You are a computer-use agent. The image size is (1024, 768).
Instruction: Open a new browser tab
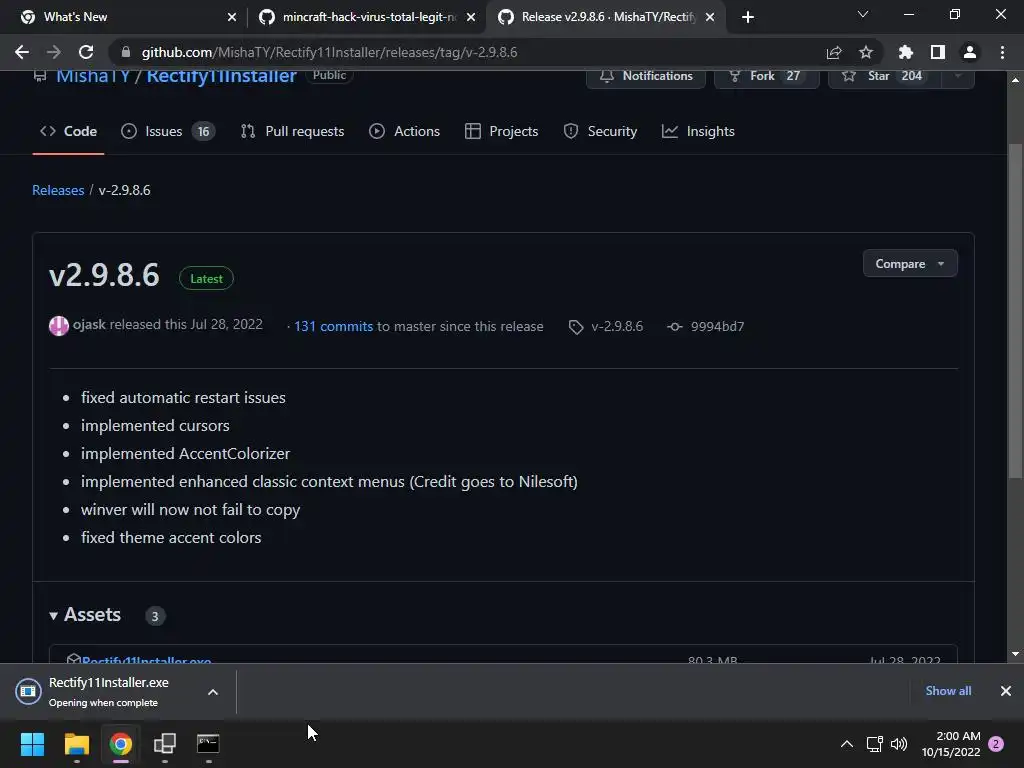pyautogui.click(x=748, y=17)
